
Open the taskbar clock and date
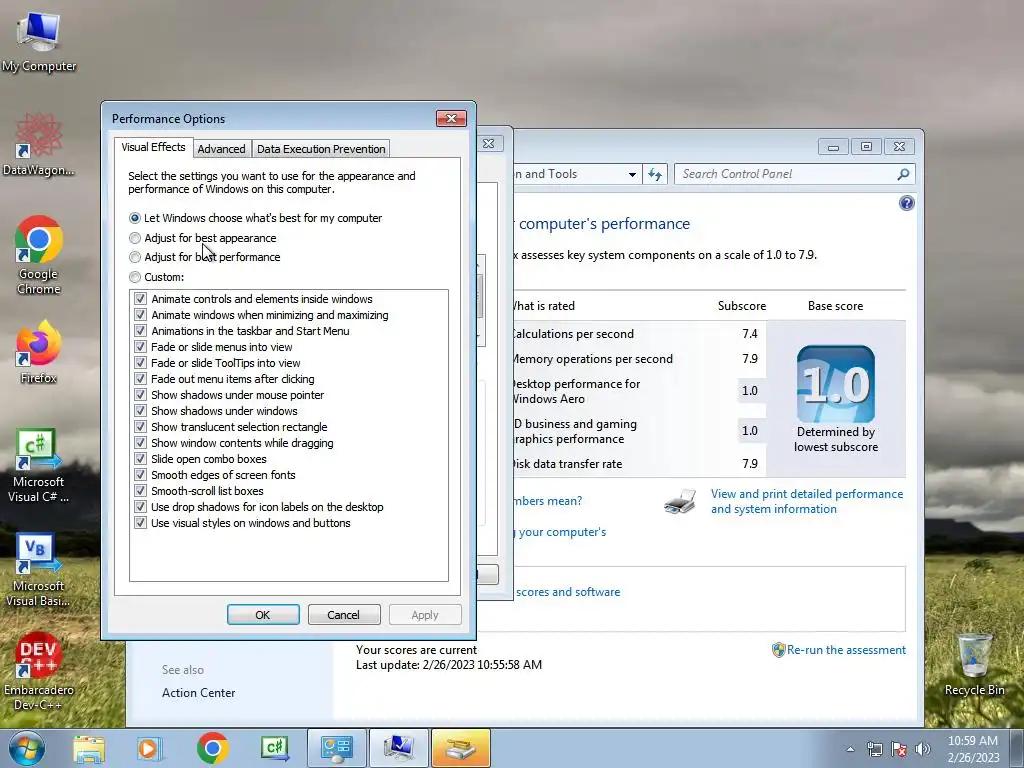(x=973, y=749)
